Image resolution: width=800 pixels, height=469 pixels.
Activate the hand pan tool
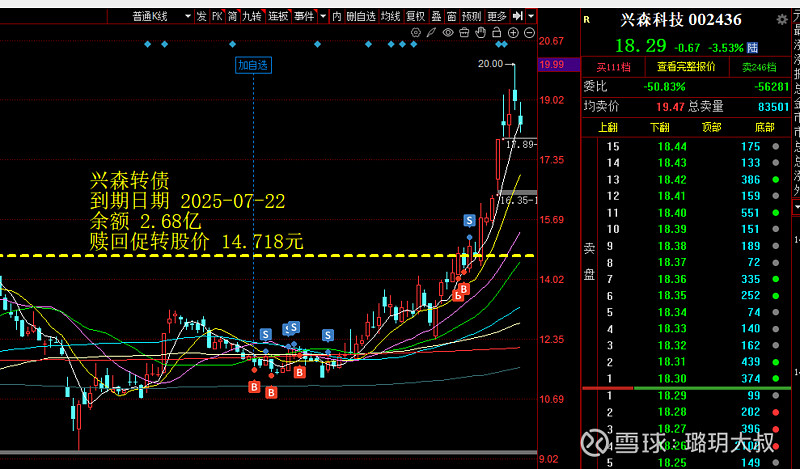point(480,33)
